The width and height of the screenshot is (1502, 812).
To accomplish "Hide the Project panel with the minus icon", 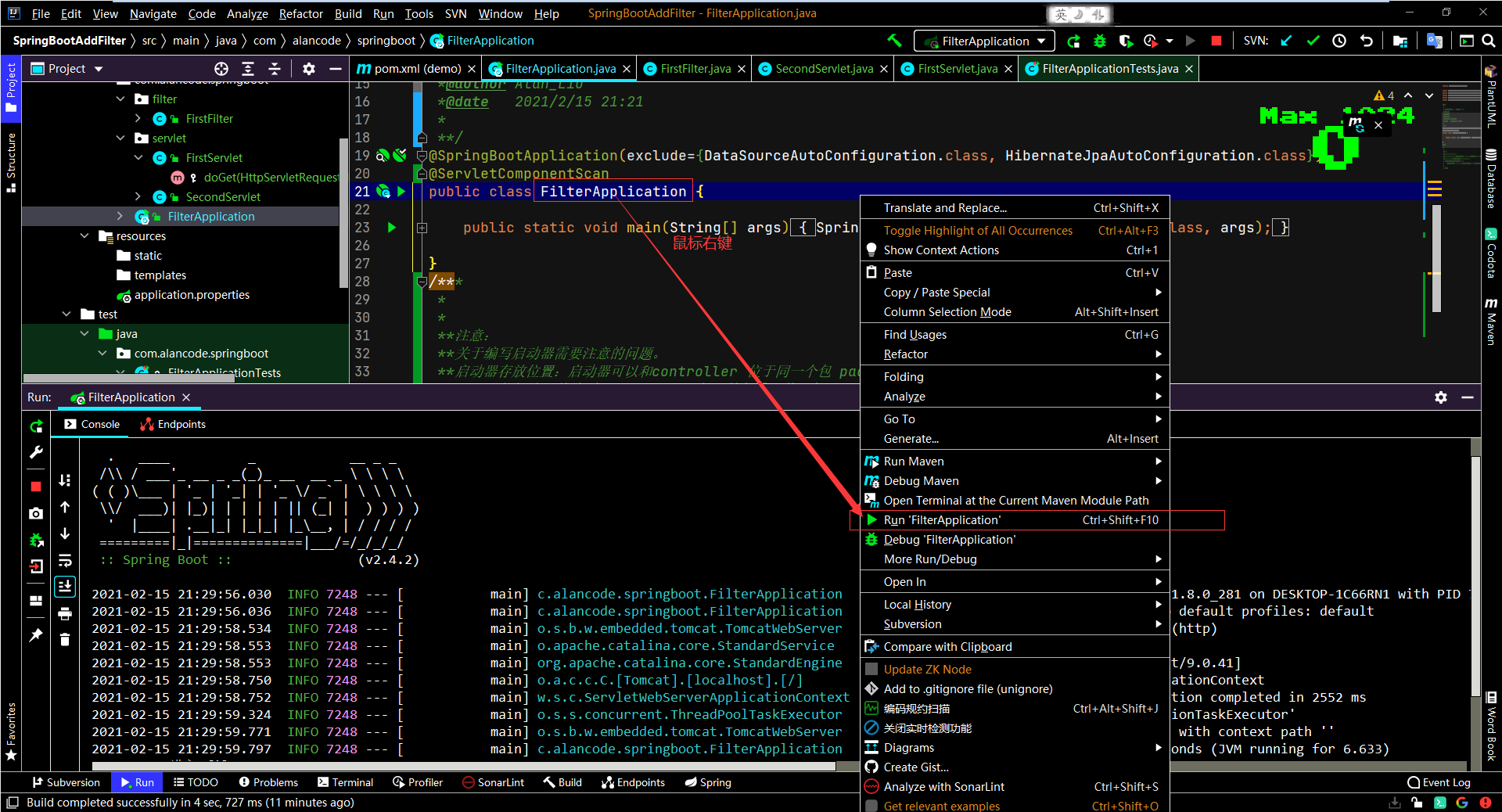I will click(x=336, y=69).
